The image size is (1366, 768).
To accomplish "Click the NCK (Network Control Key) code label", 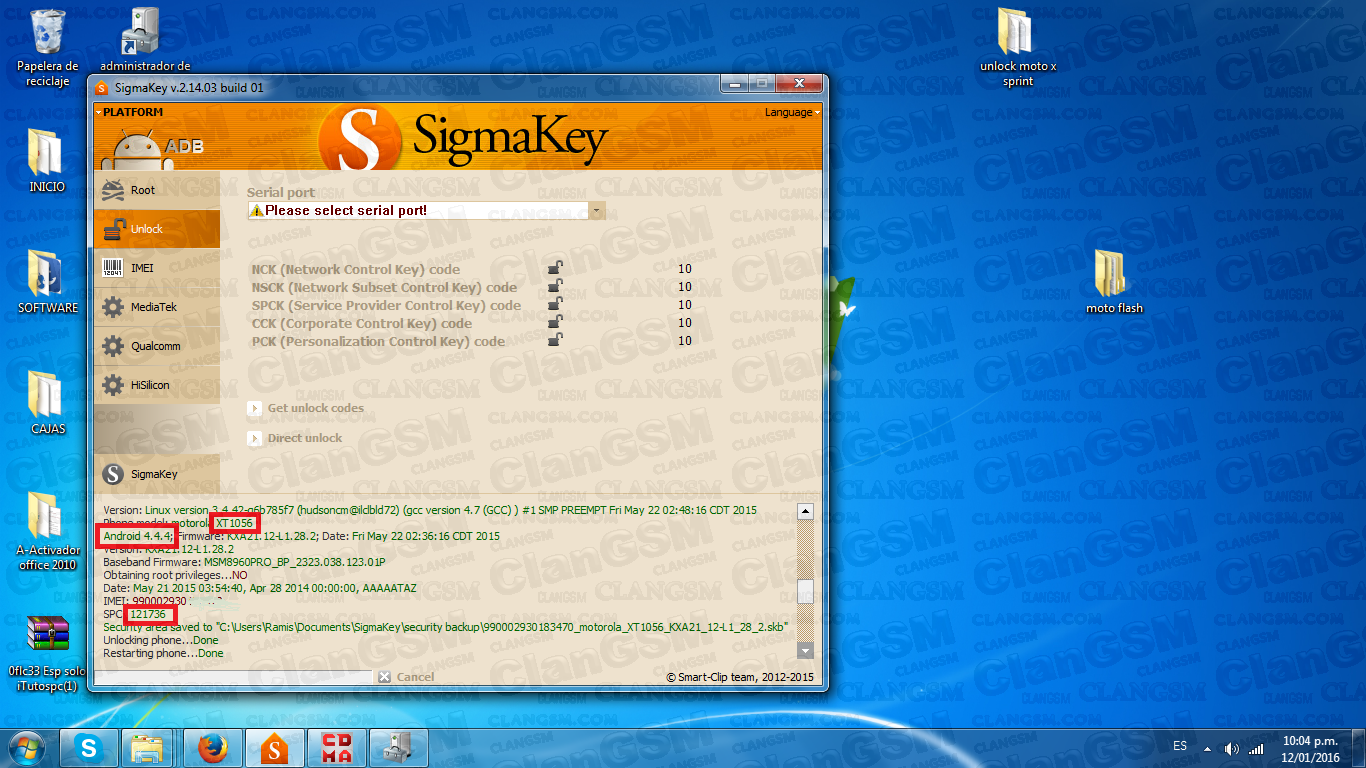I will 356,269.
